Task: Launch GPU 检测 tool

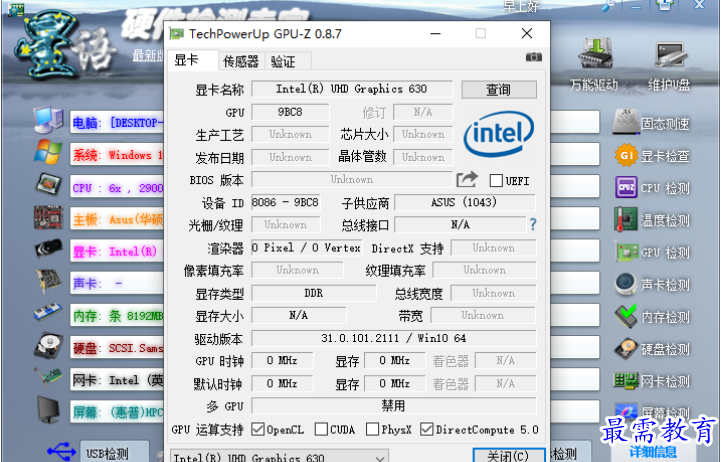Action: click(x=652, y=252)
